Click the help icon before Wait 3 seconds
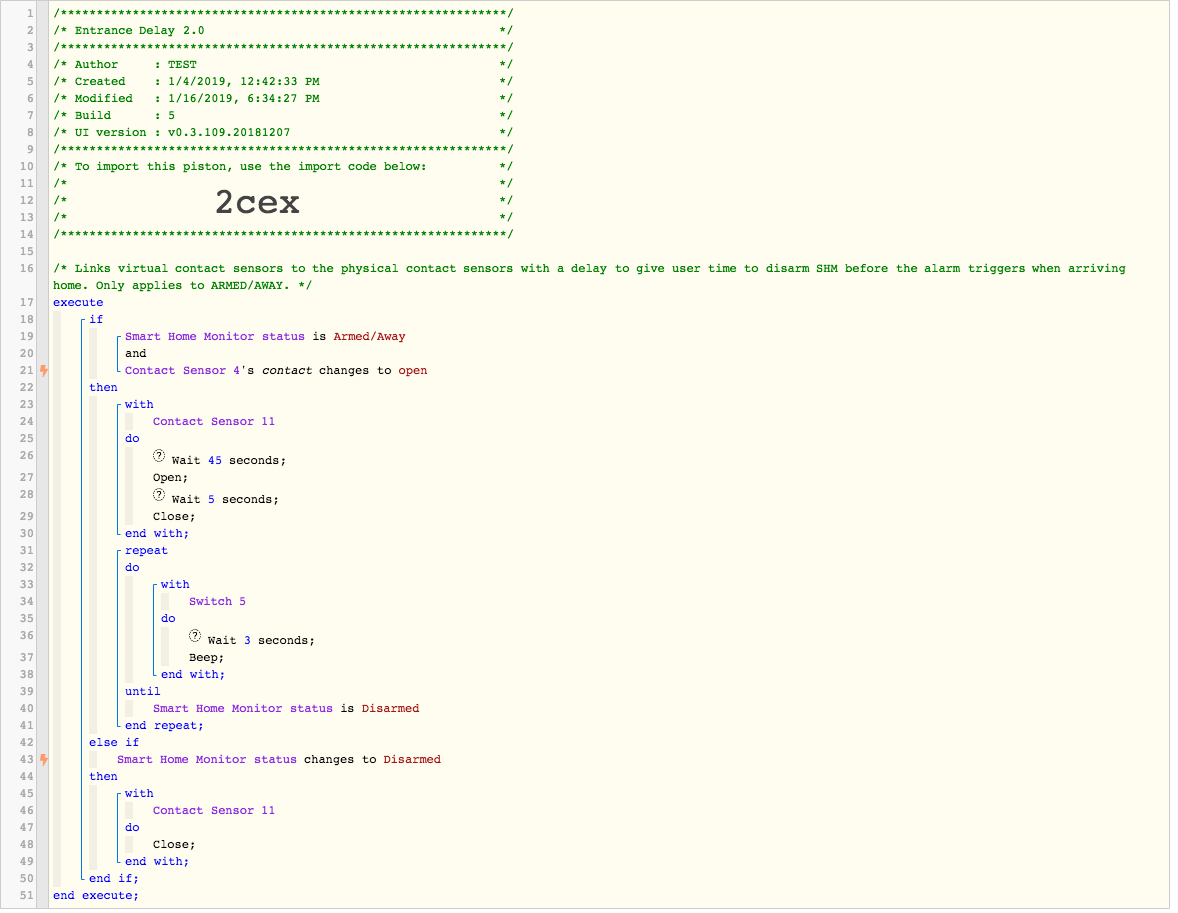1178x913 pixels. tap(195, 636)
